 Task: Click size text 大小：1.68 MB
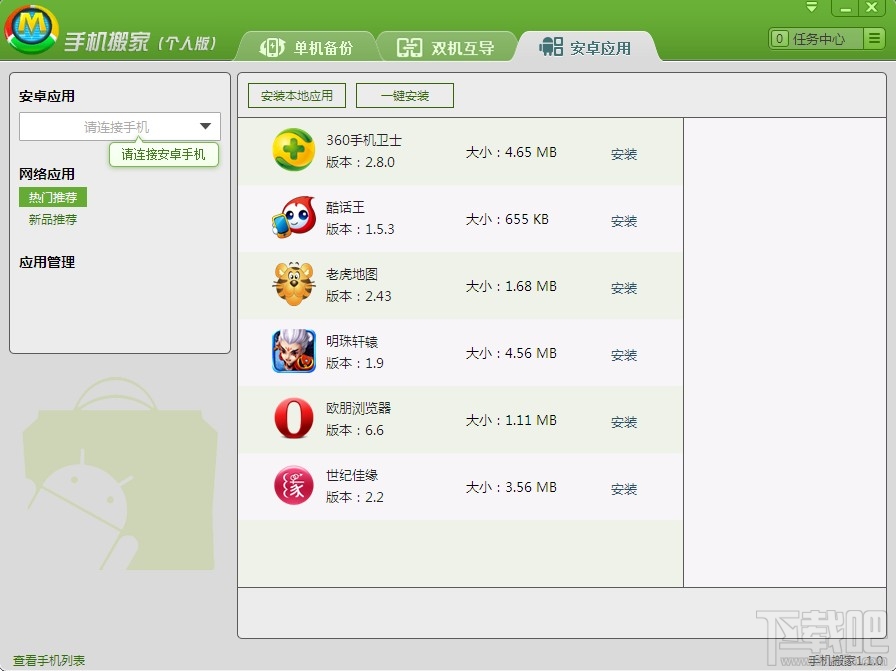(511, 286)
